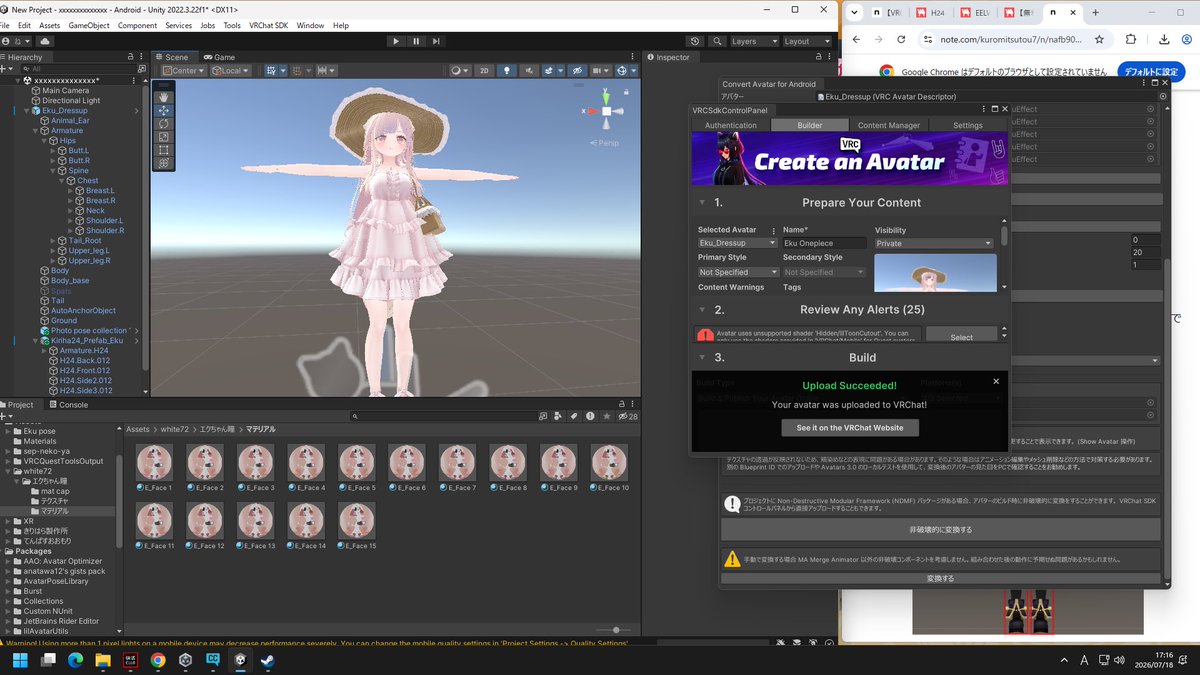Collapse the Chest node in Hierarchy
The image size is (1200, 675).
tap(69, 181)
